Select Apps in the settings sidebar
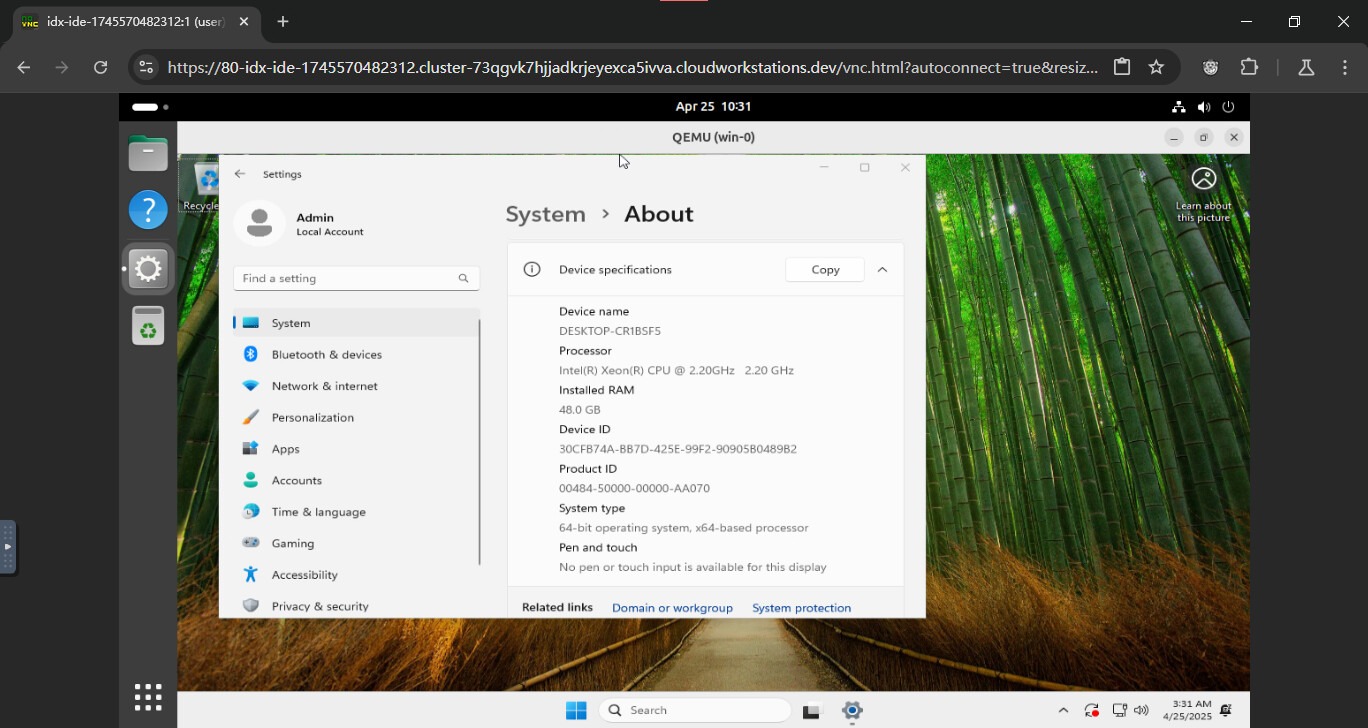The height and width of the screenshot is (728, 1368). (x=285, y=449)
